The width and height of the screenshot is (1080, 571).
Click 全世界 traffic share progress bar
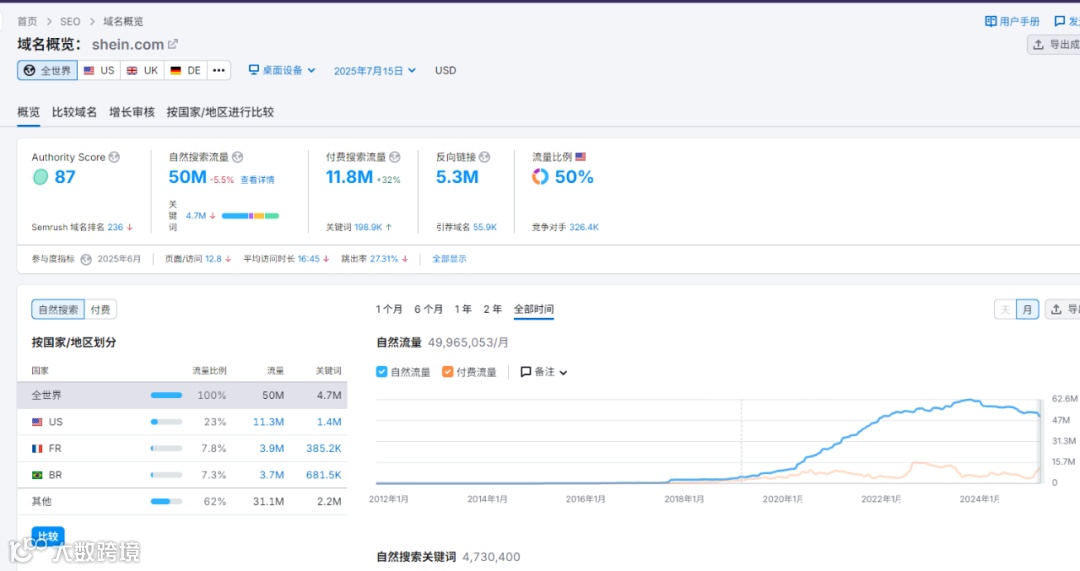click(166, 395)
